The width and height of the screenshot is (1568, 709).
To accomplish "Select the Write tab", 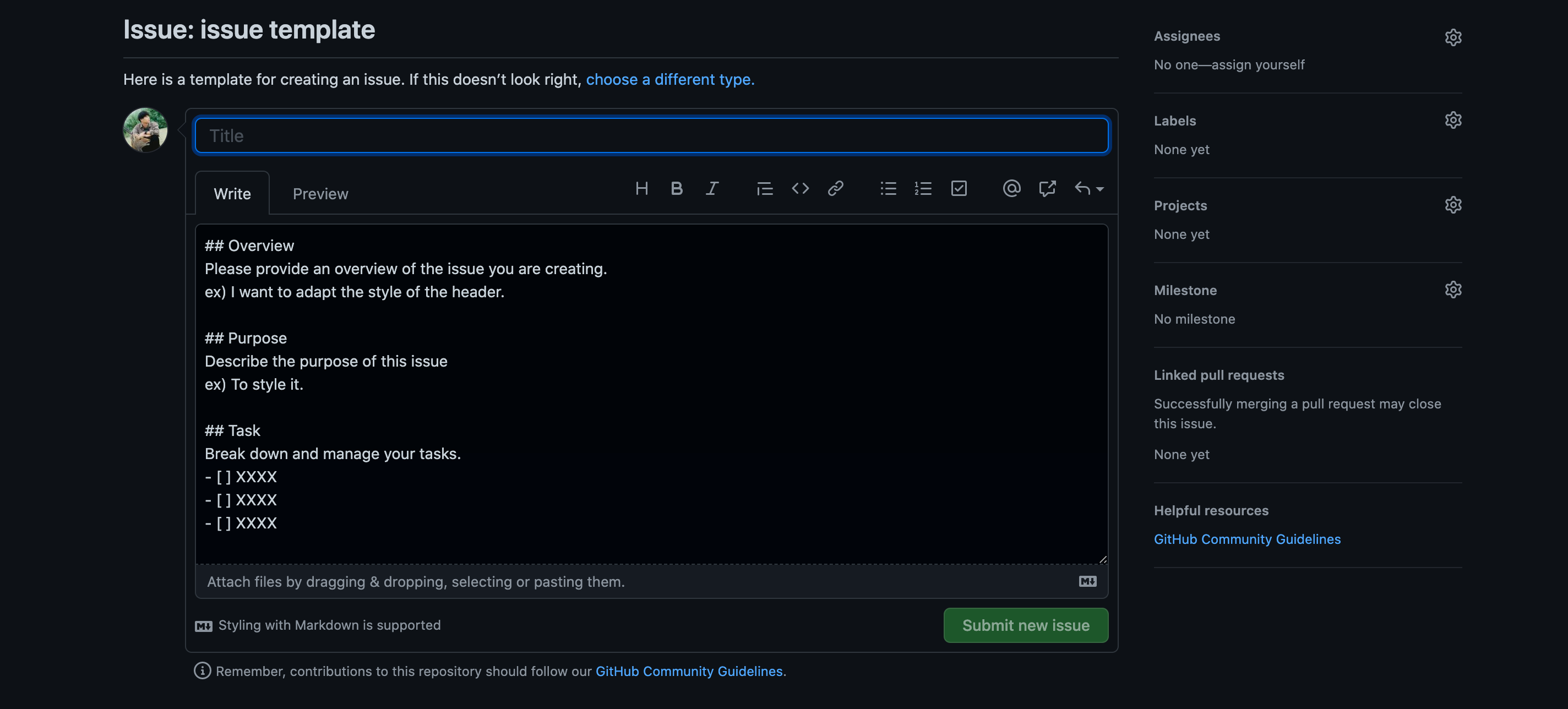I will pos(232,194).
